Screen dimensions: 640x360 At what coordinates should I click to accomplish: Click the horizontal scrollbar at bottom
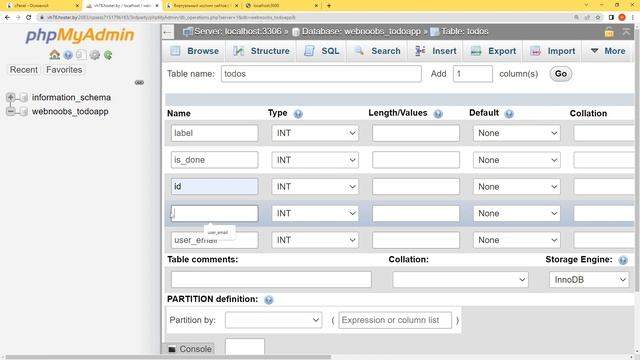point(167,357)
